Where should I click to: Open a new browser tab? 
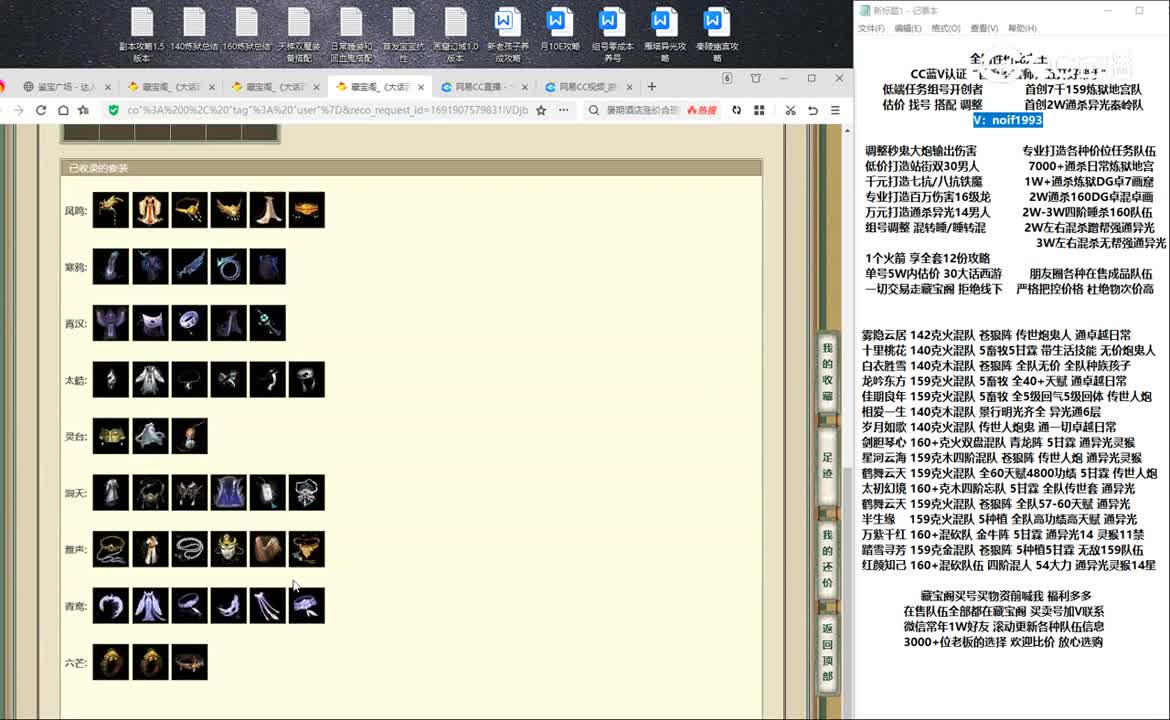click(x=651, y=87)
